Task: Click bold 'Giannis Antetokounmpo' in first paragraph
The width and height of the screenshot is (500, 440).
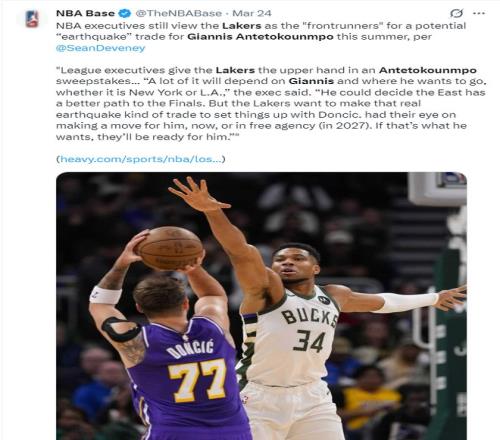Action: tap(260, 37)
